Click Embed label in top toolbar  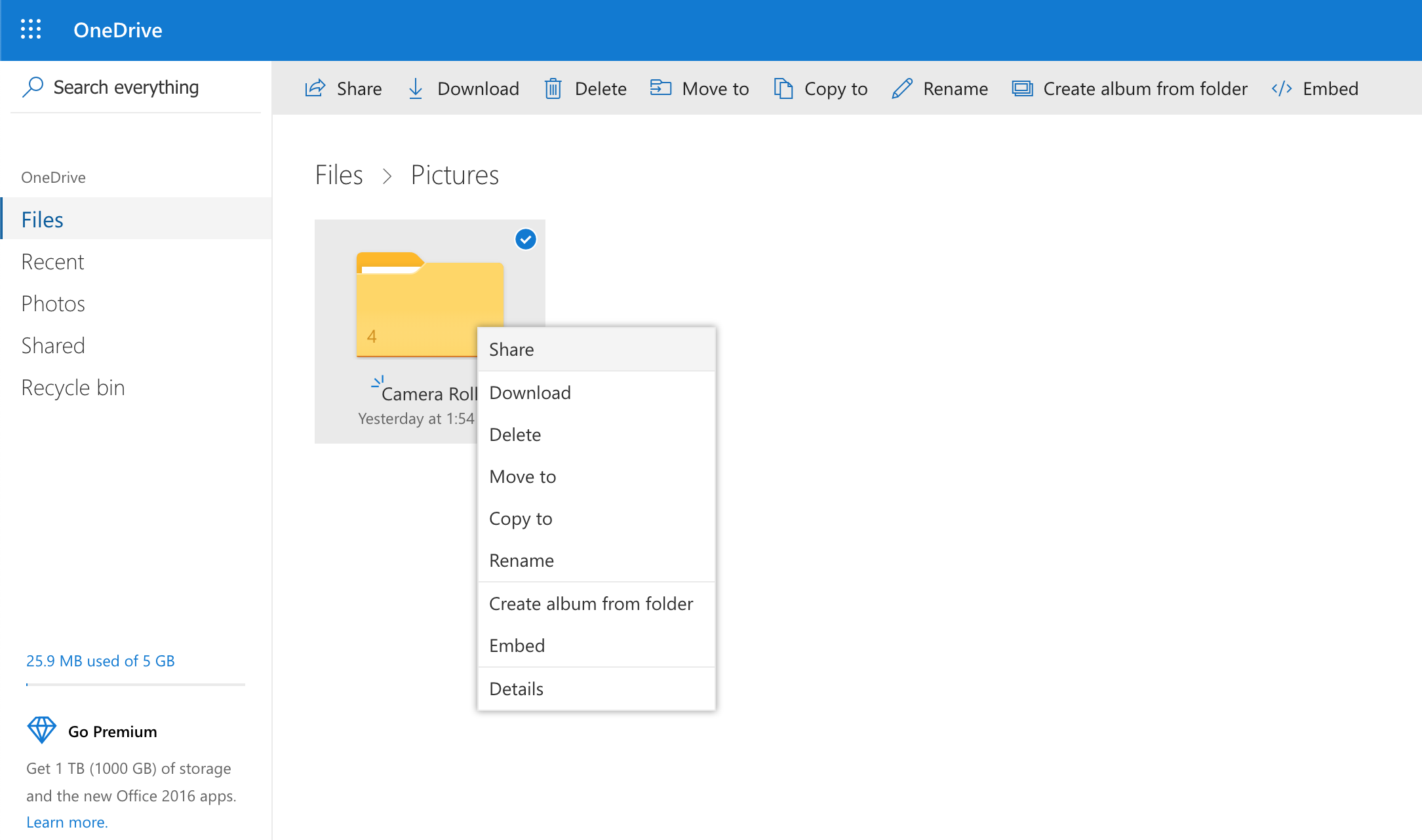pos(1330,88)
